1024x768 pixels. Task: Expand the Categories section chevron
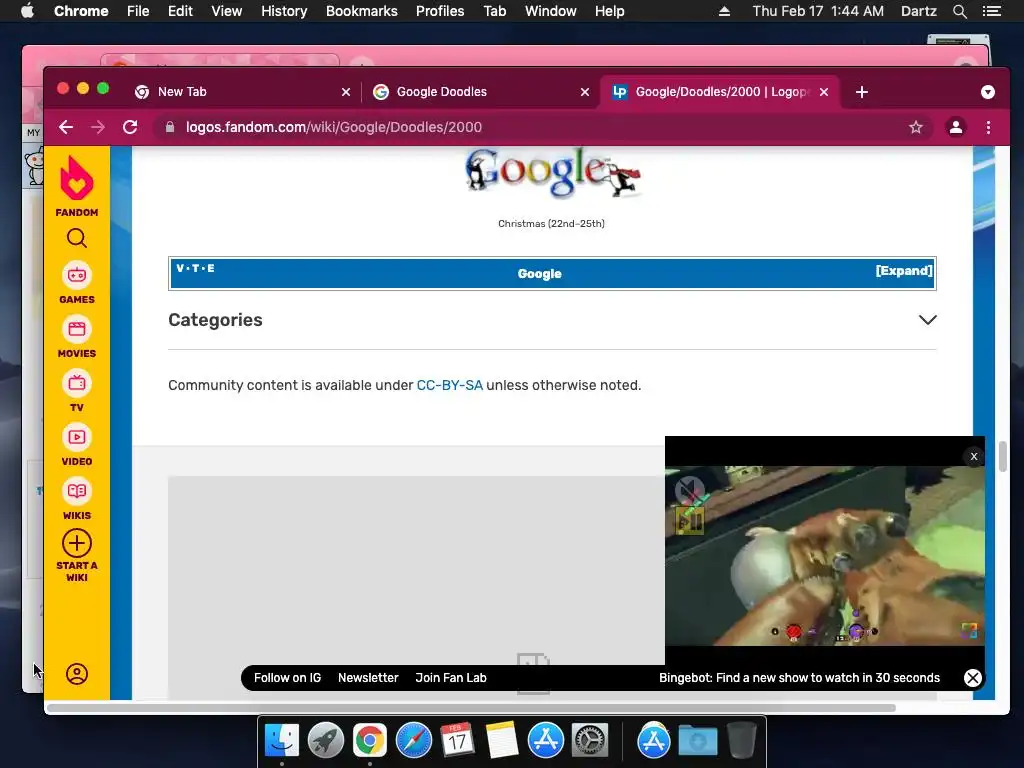[927, 320]
